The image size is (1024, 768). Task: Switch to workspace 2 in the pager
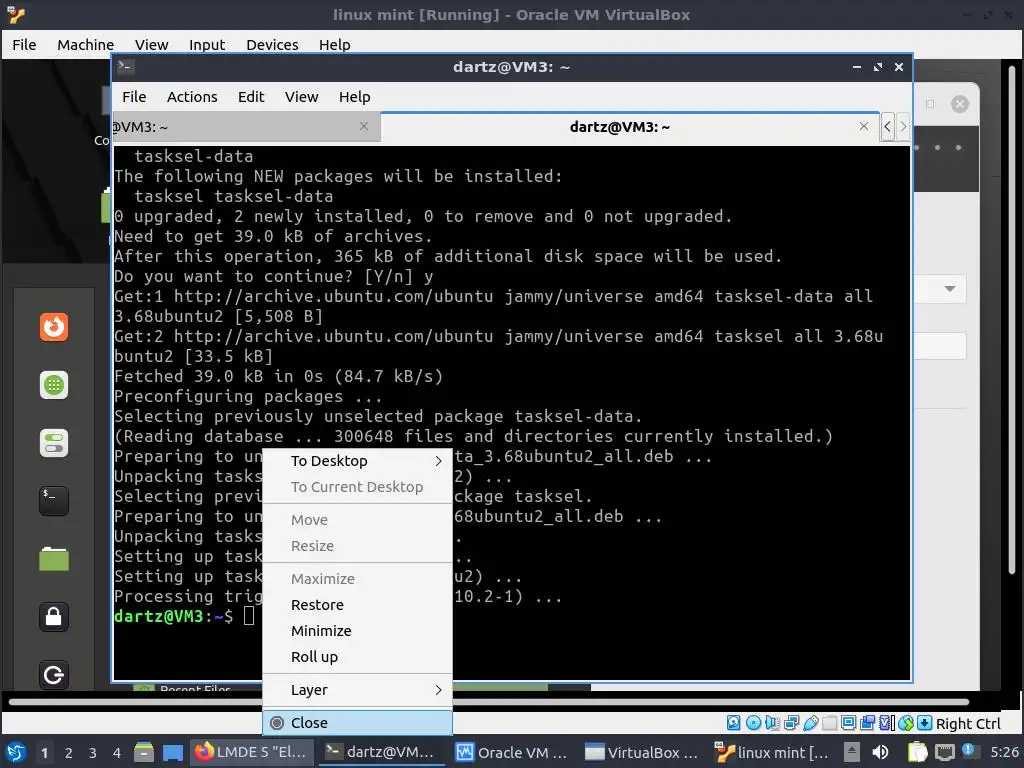69,753
